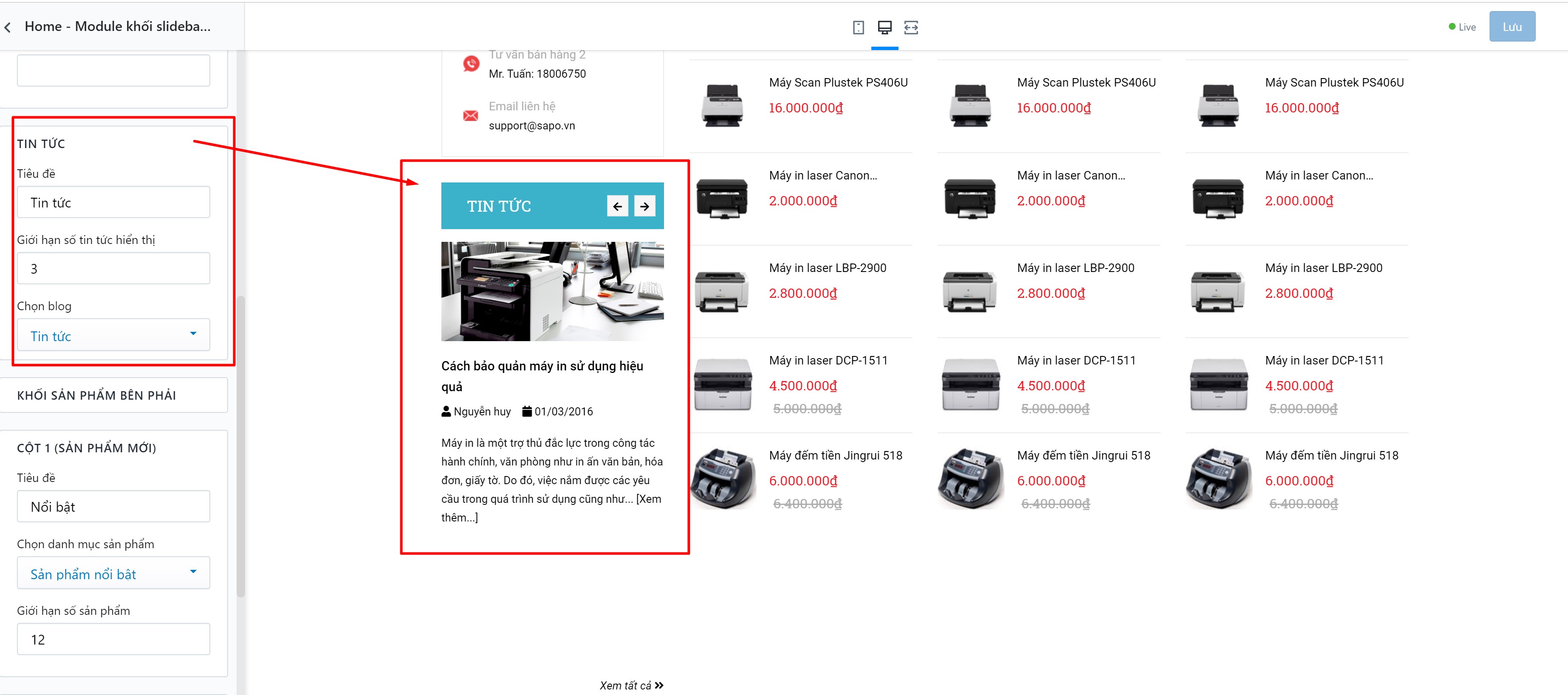Switch to mobile preview icon
Image resolution: width=1568 pixels, height=695 pixels.
tap(858, 28)
